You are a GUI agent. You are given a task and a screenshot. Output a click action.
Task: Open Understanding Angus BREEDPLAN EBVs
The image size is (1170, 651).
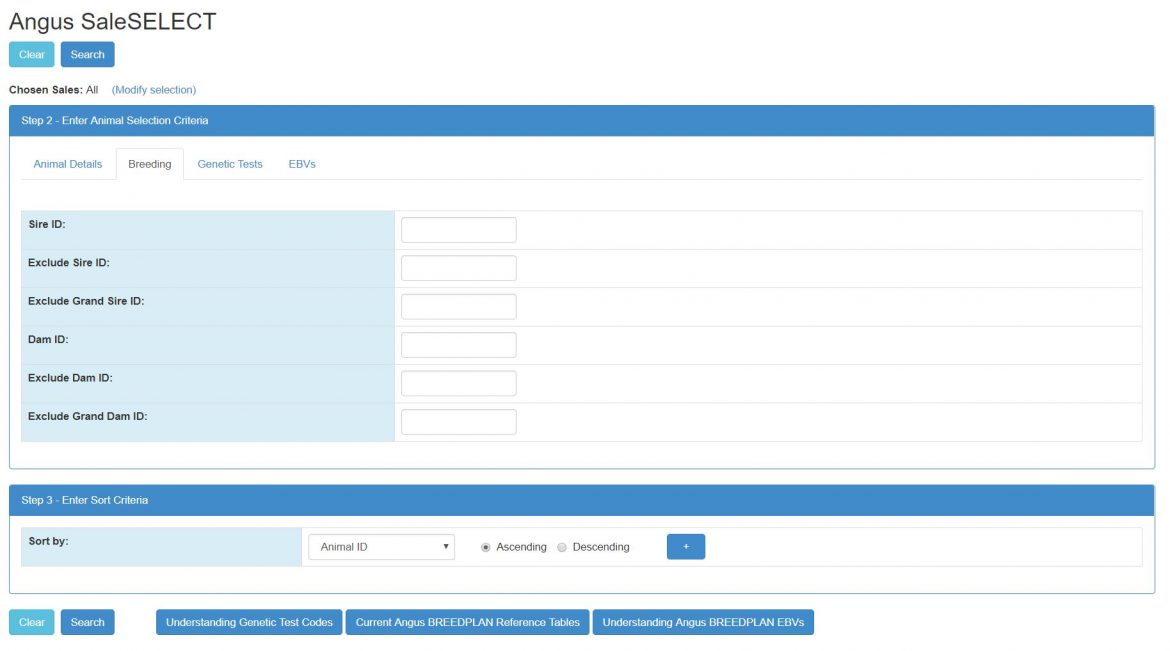[703, 622]
